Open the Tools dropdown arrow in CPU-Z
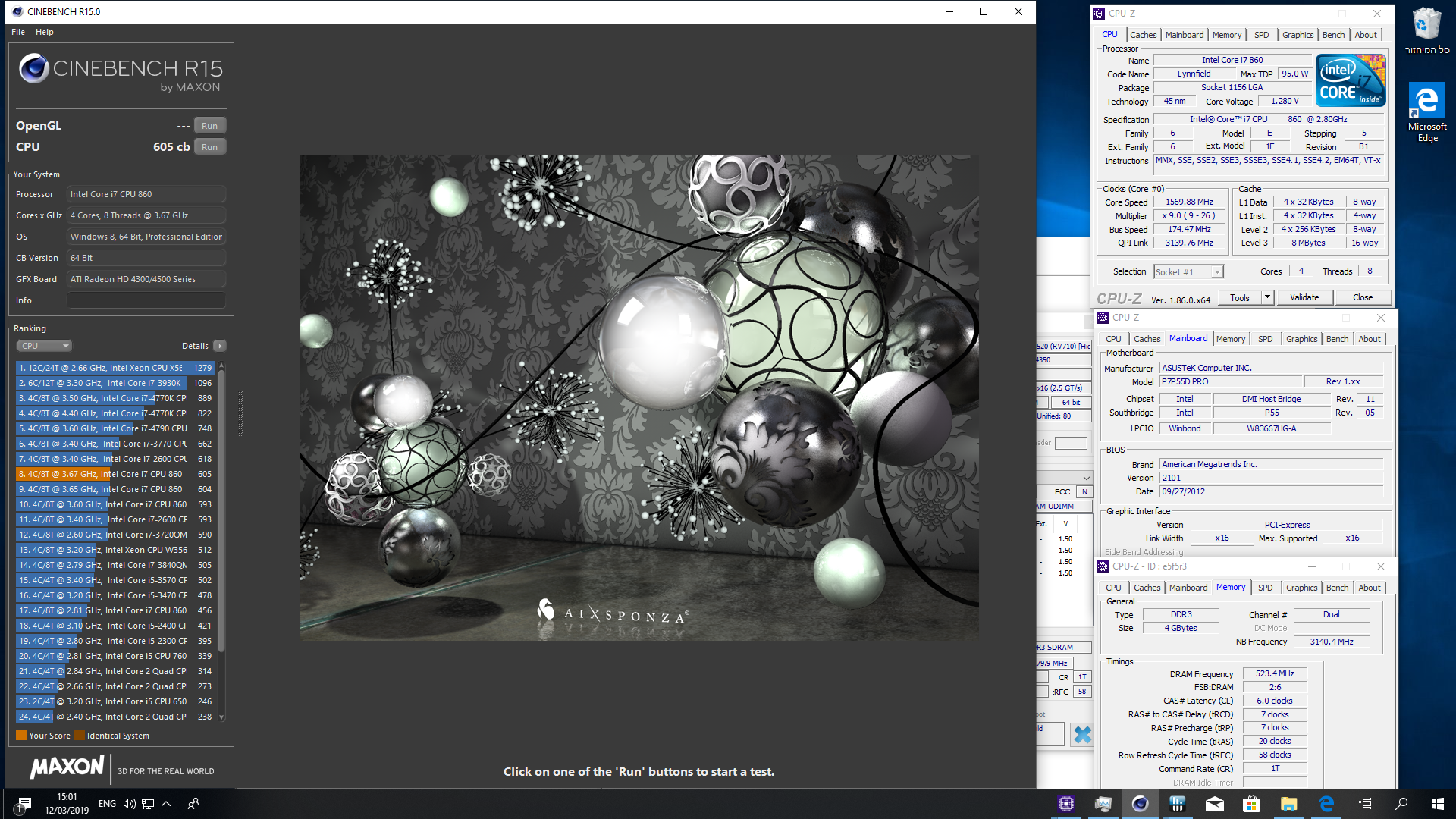Image resolution: width=1456 pixels, height=819 pixels. (x=1267, y=297)
